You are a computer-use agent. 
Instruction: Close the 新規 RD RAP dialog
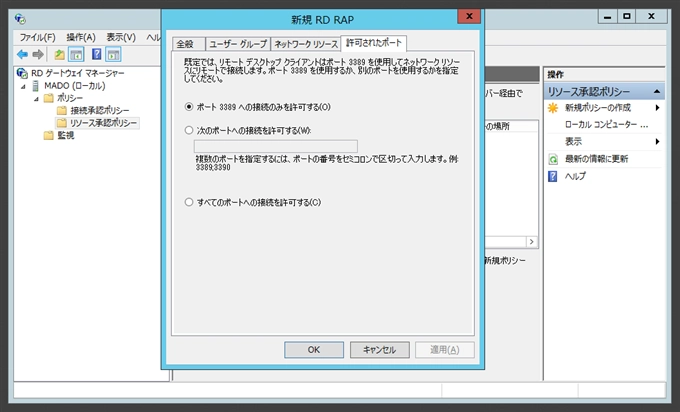[469, 16]
